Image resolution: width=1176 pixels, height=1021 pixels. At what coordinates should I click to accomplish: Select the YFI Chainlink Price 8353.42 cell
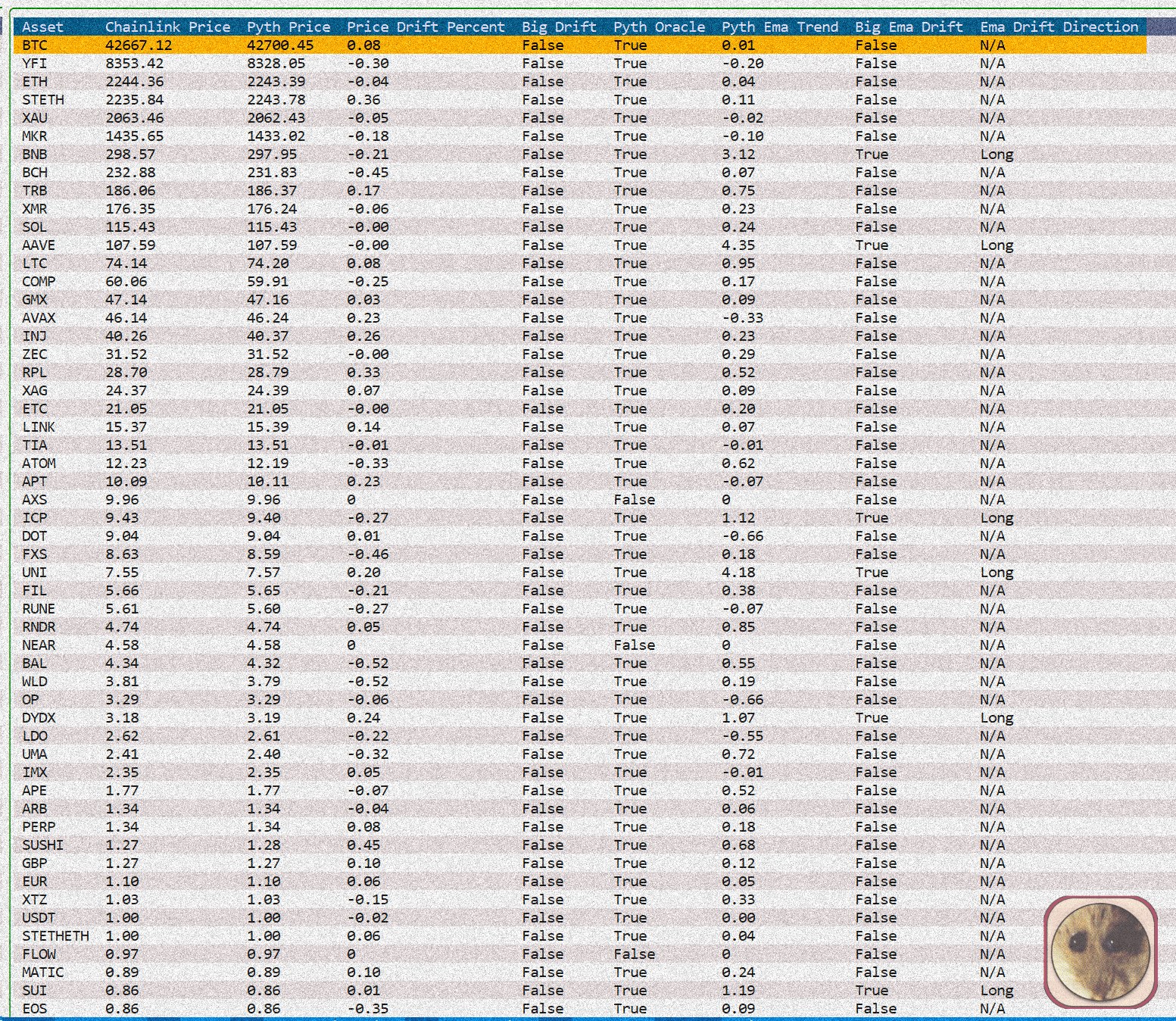tap(134, 64)
